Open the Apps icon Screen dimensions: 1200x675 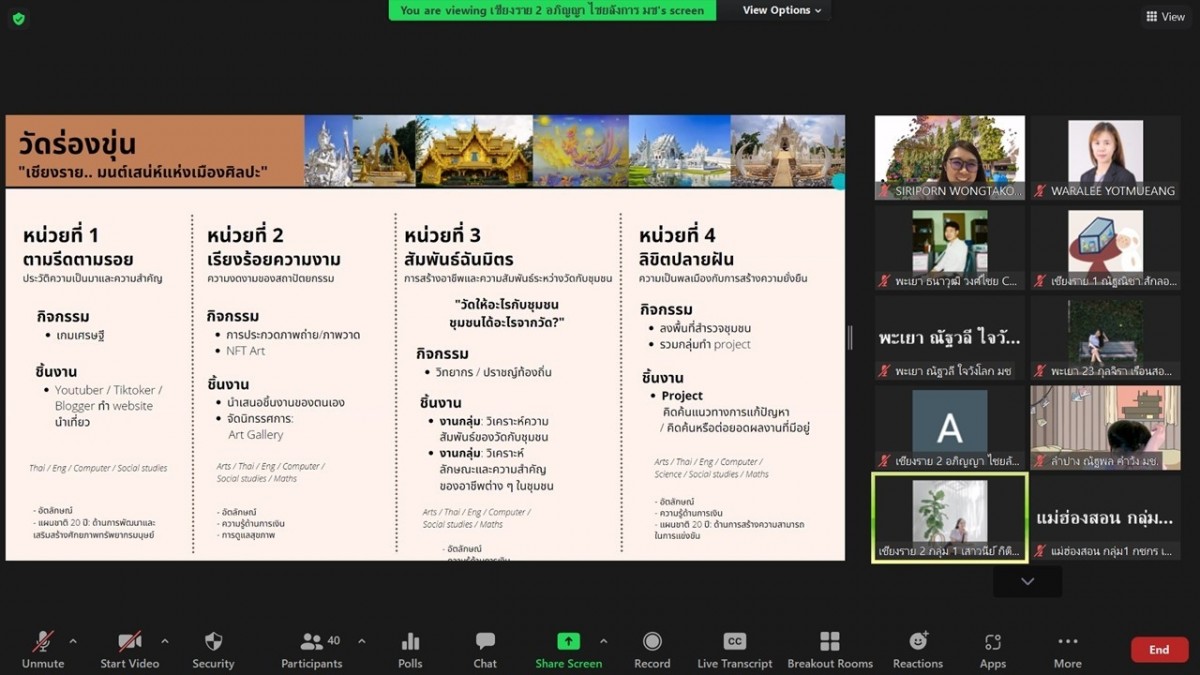pos(993,641)
